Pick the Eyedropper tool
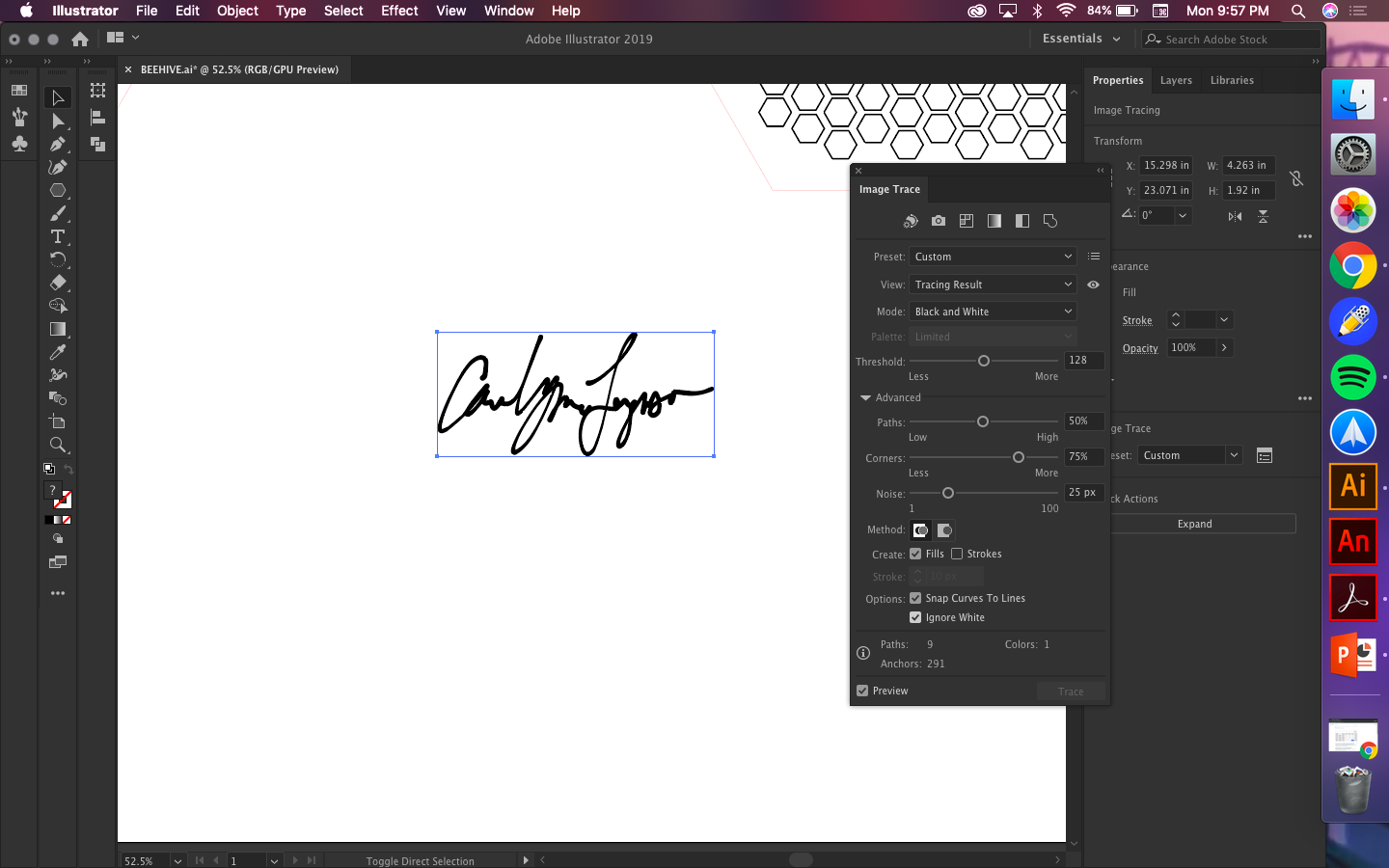The image size is (1389, 868). pyautogui.click(x=58, y=352)
